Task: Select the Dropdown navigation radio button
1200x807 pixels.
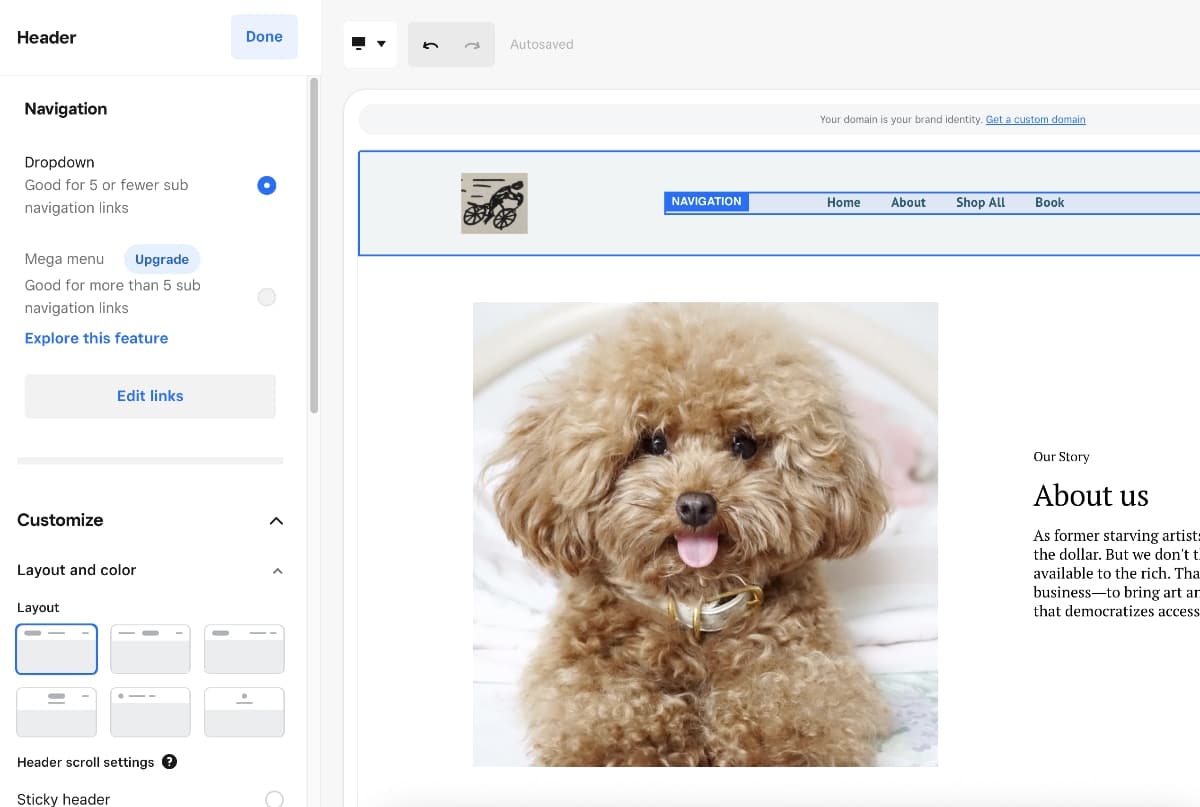Action: click(266, 185)
